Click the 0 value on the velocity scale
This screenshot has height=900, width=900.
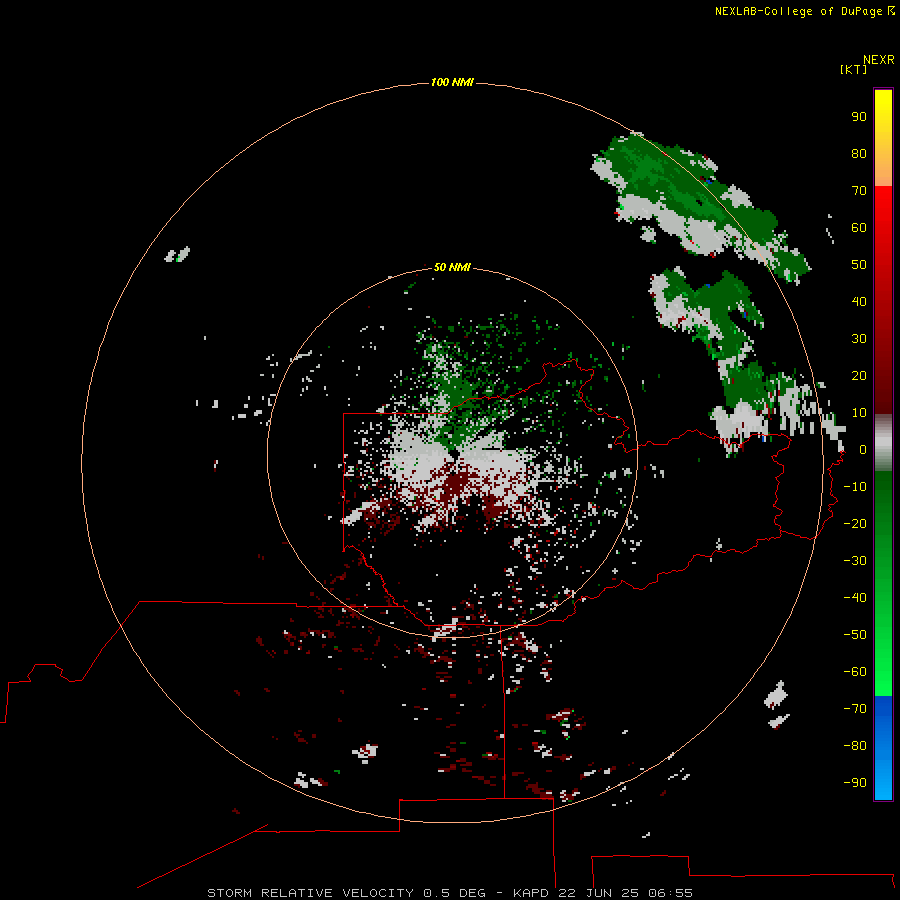pos(863,449)
